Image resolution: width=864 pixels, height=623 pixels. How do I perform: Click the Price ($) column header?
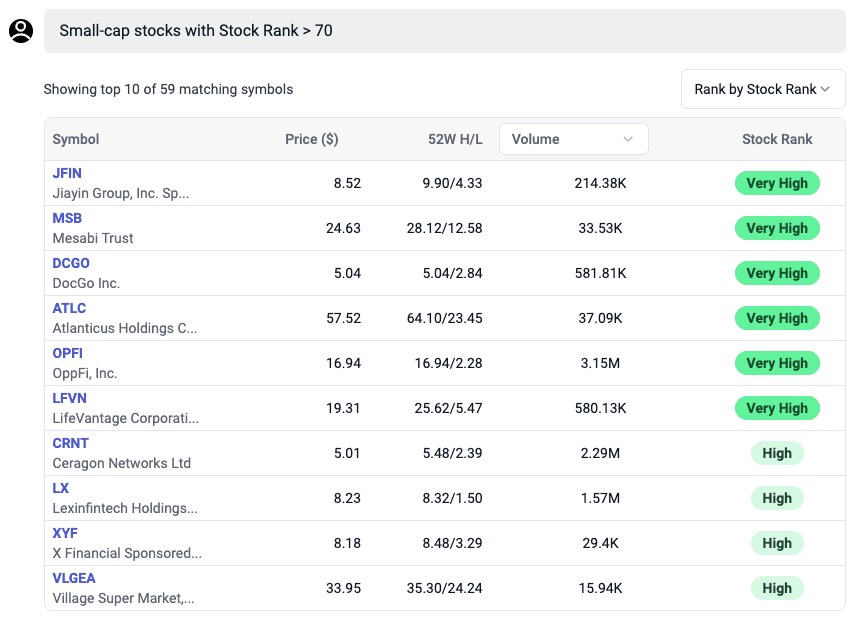click(x=311, y=139)
